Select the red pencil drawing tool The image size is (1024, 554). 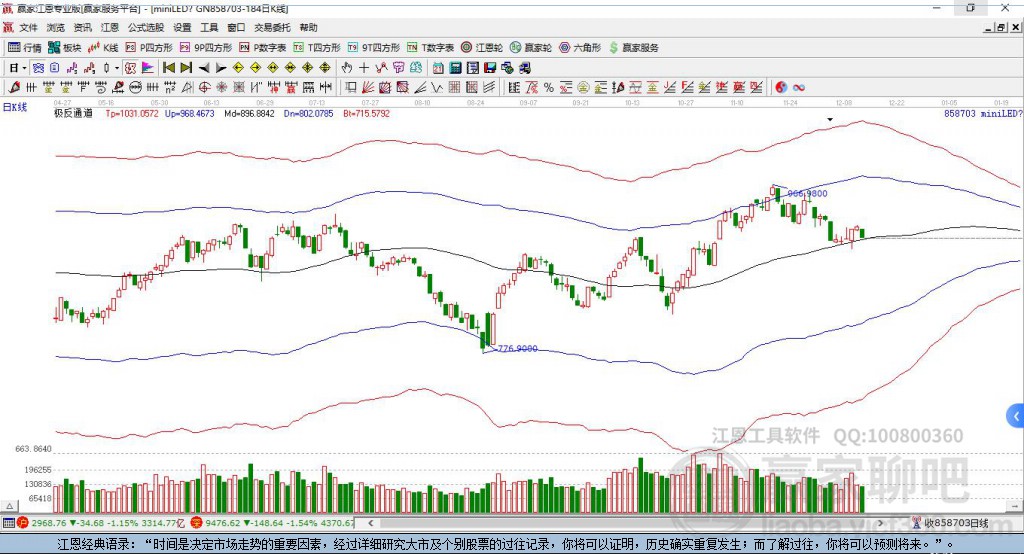click(x=14, y=88)
